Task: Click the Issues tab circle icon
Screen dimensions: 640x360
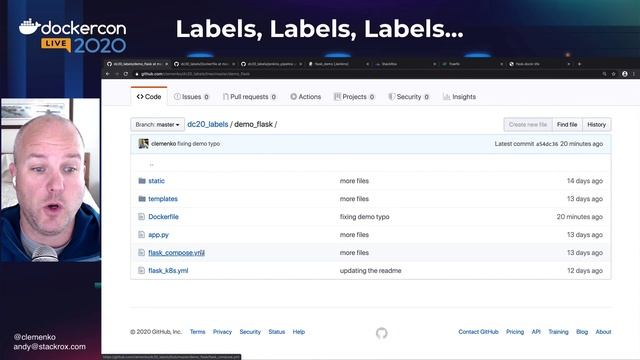Action: pyautogui.click(x=177, y=97)
